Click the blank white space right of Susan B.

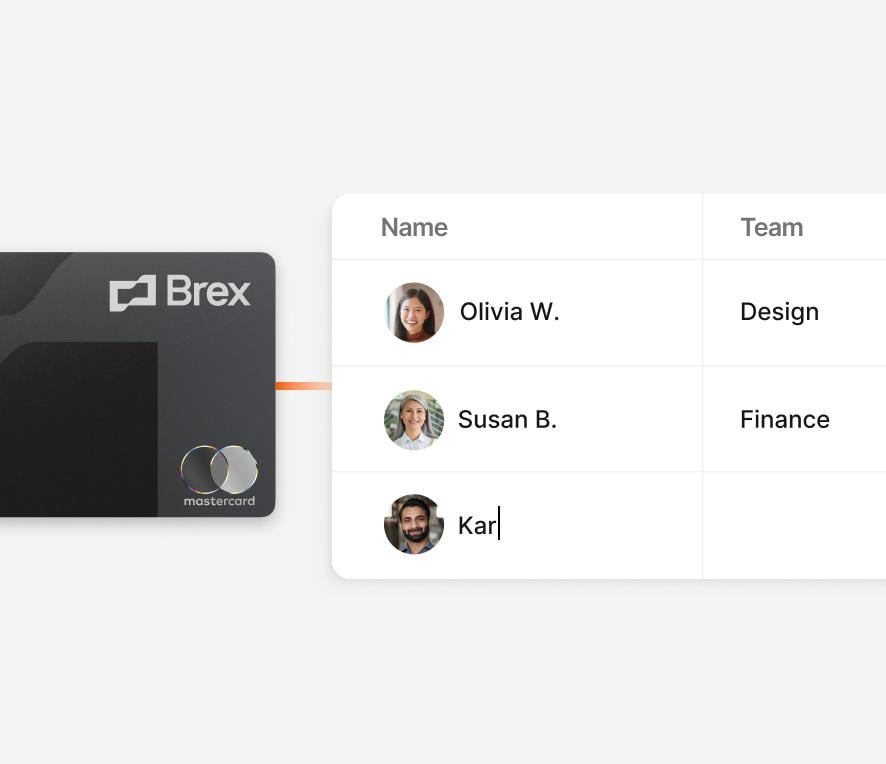(x=630, y=420)
